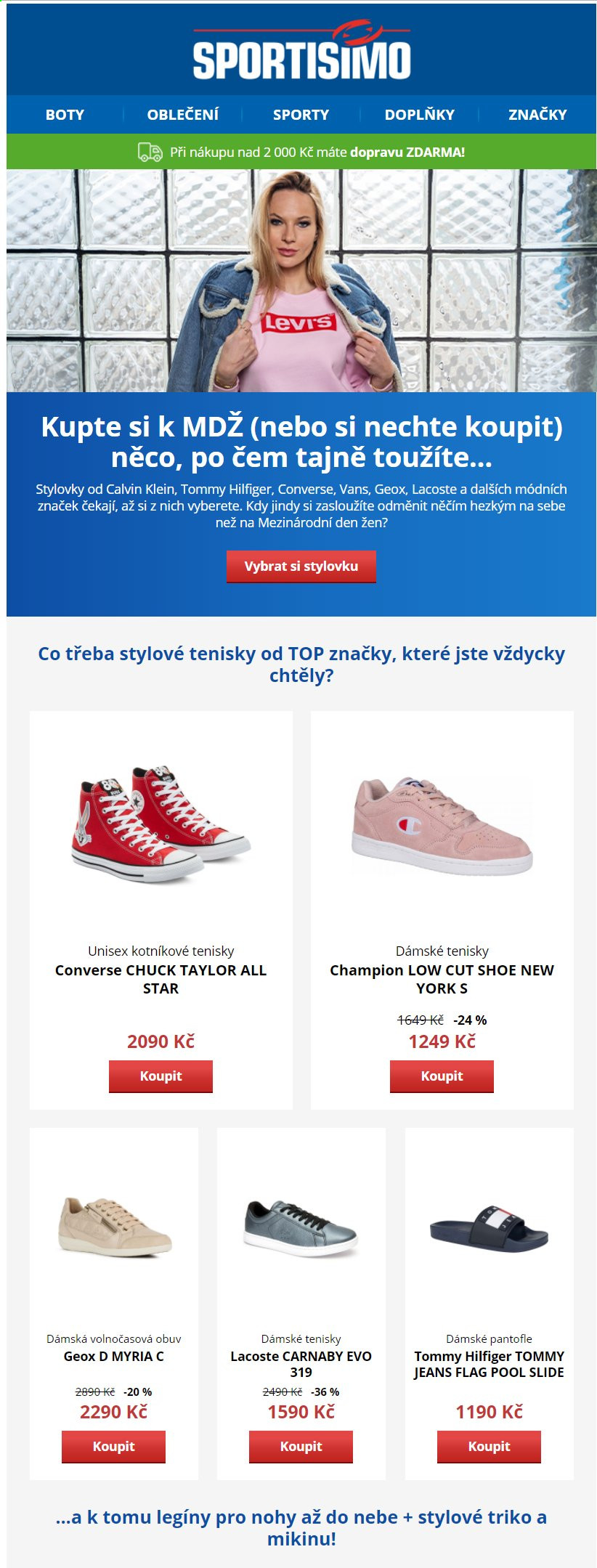Screen dimensions: 597x1568
Task: Open the BOTY menu item
Action: click(x=65, y=114)
